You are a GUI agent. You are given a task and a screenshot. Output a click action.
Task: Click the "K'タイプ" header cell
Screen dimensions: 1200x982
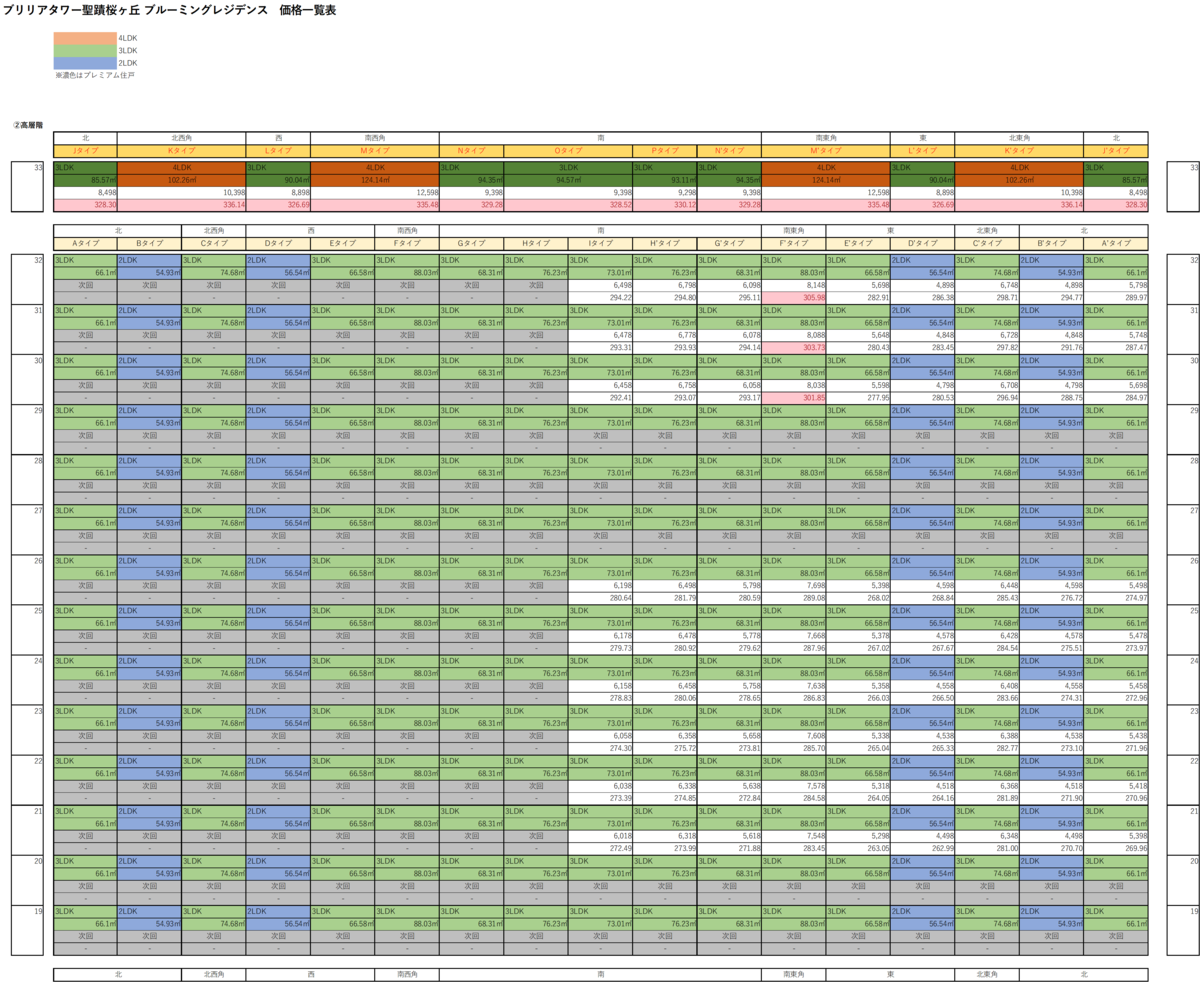pyautogui.click(x=1019, y=150)
